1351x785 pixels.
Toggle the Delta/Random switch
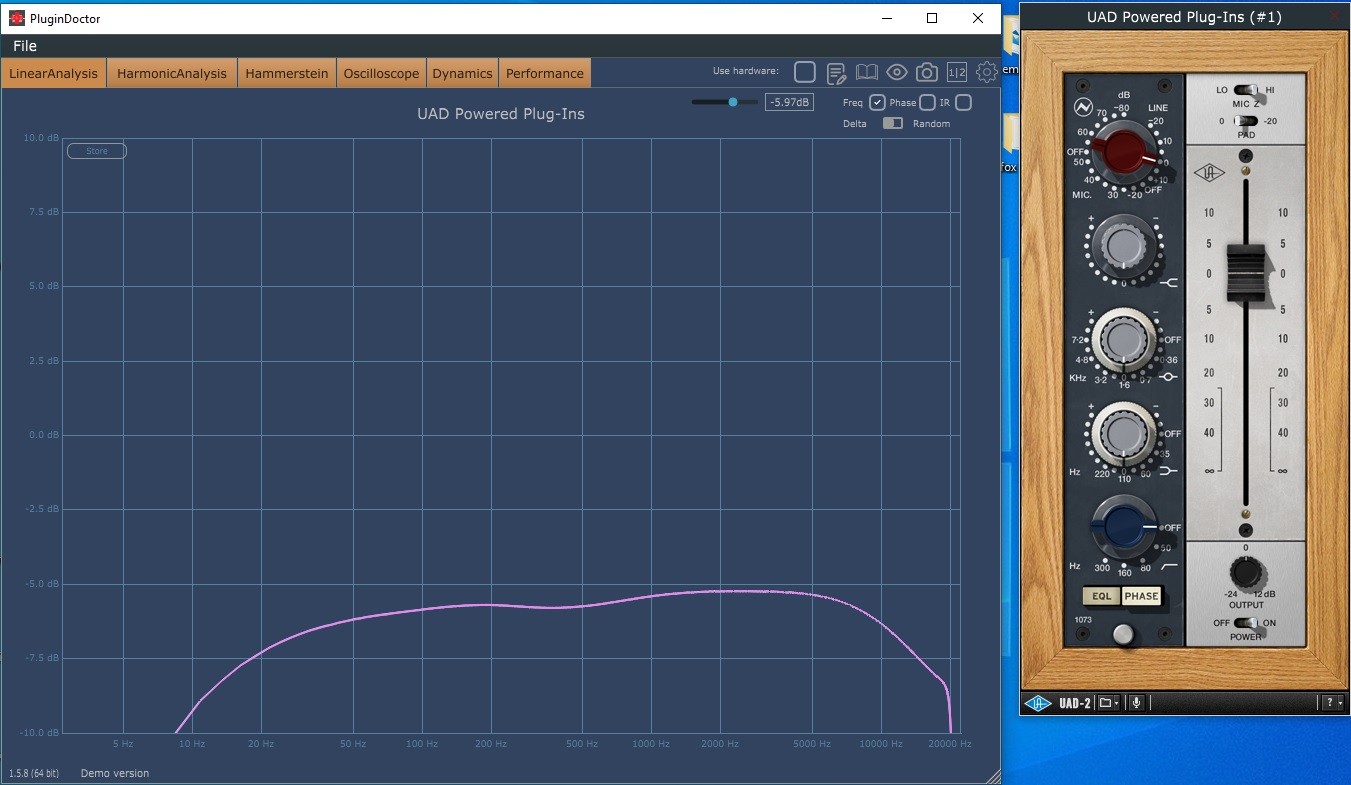coord(892,123)
